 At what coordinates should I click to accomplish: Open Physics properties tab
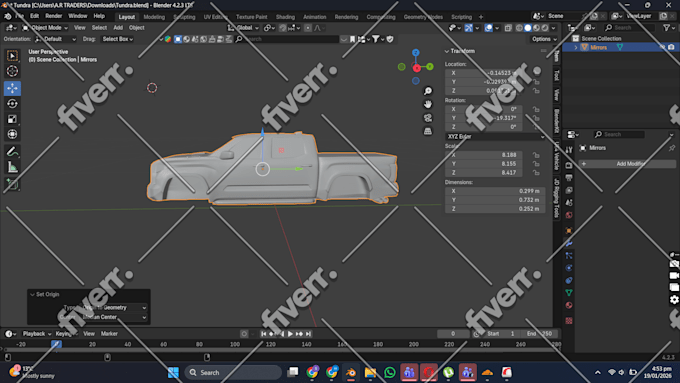point(569,268)
